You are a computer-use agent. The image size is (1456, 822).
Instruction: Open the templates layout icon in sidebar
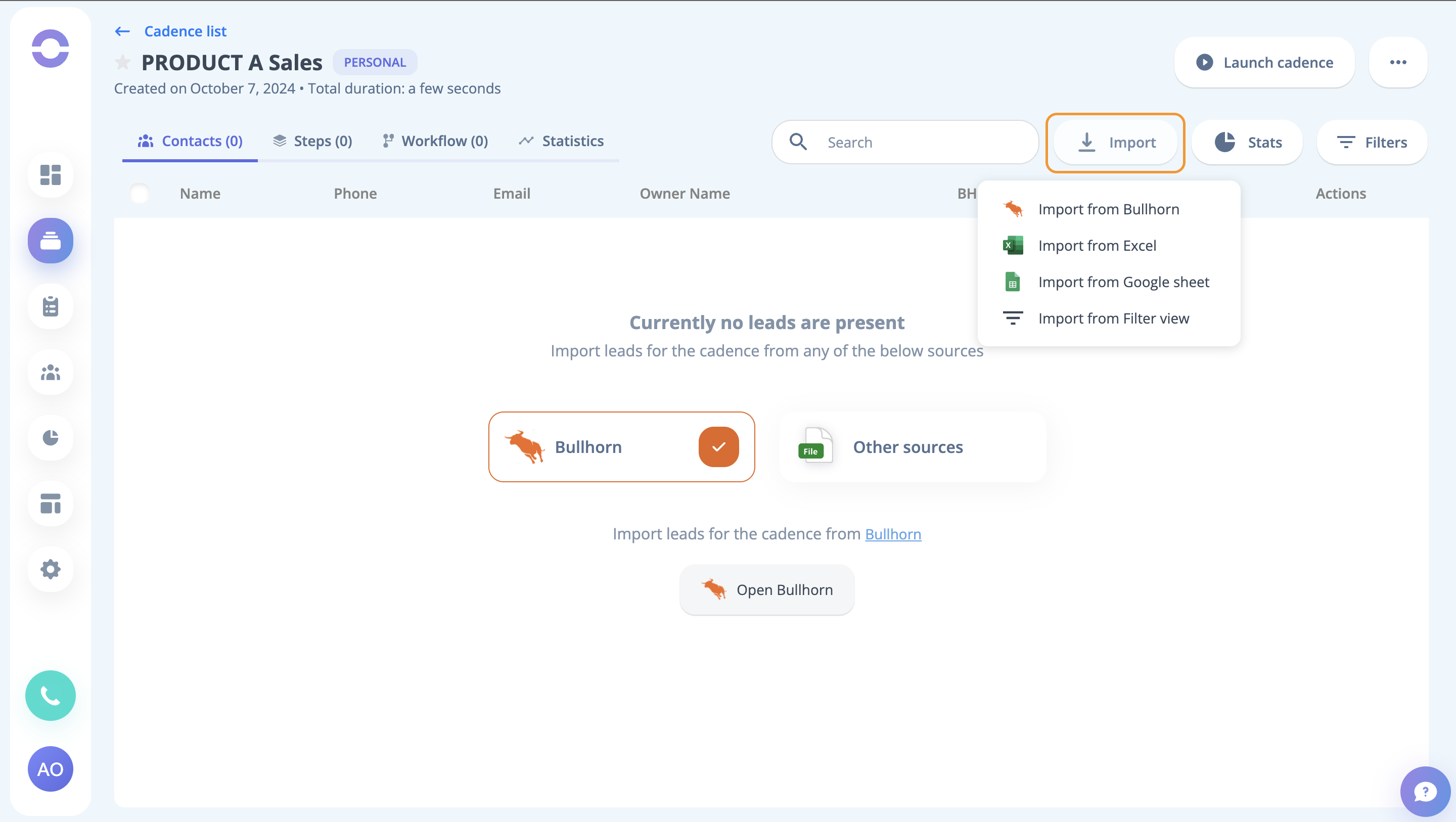tap(51, 504)
